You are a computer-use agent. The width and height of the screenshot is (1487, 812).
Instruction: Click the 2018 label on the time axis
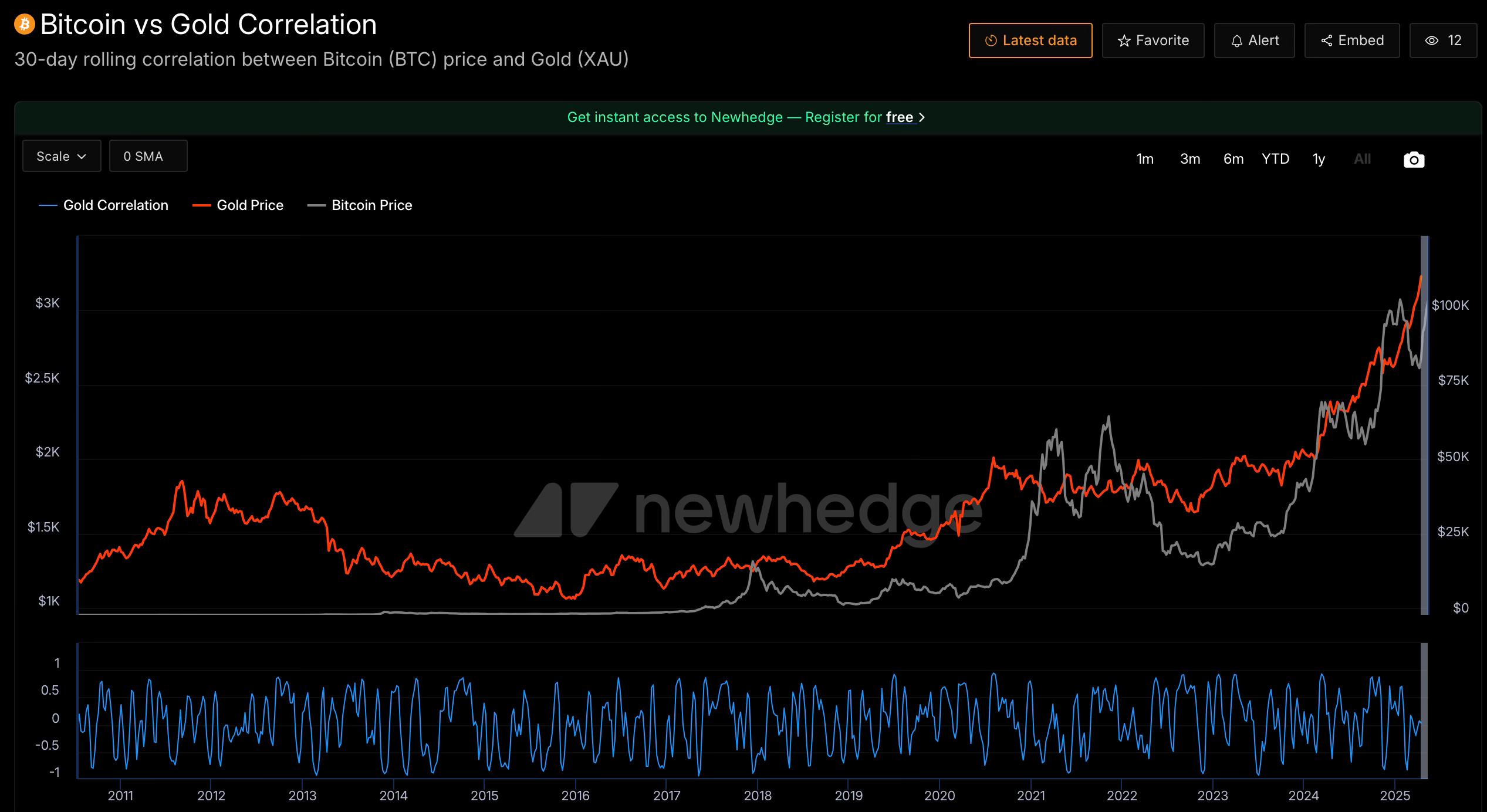click(x=758, y=796)
